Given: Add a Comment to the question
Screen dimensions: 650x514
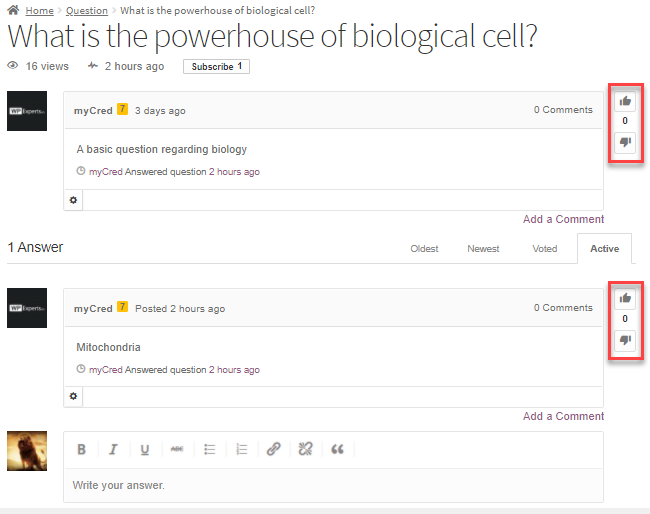Looking at the screenshot, I should (563, 219).
